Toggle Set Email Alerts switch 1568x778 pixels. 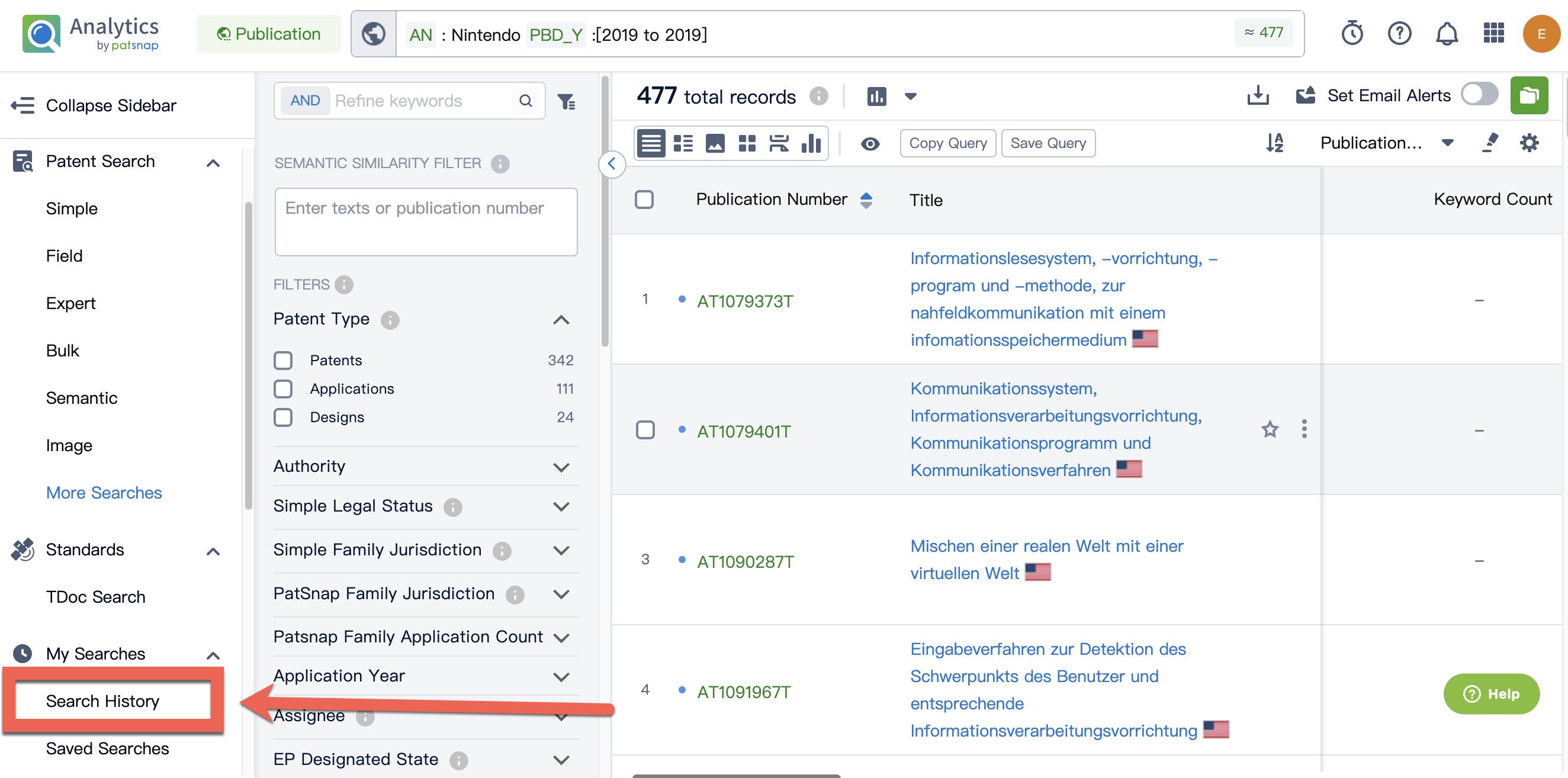(x=1479, y=95)
